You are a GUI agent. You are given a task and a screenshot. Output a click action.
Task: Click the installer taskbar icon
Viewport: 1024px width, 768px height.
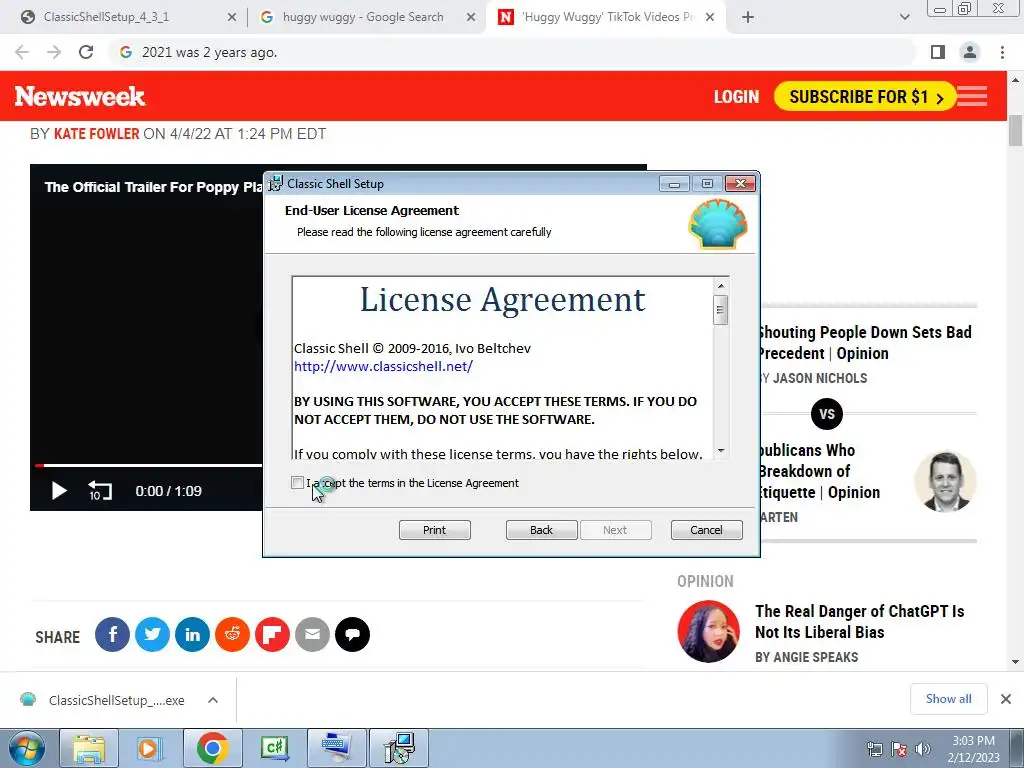pyautogui.click(x=399, y=748)
